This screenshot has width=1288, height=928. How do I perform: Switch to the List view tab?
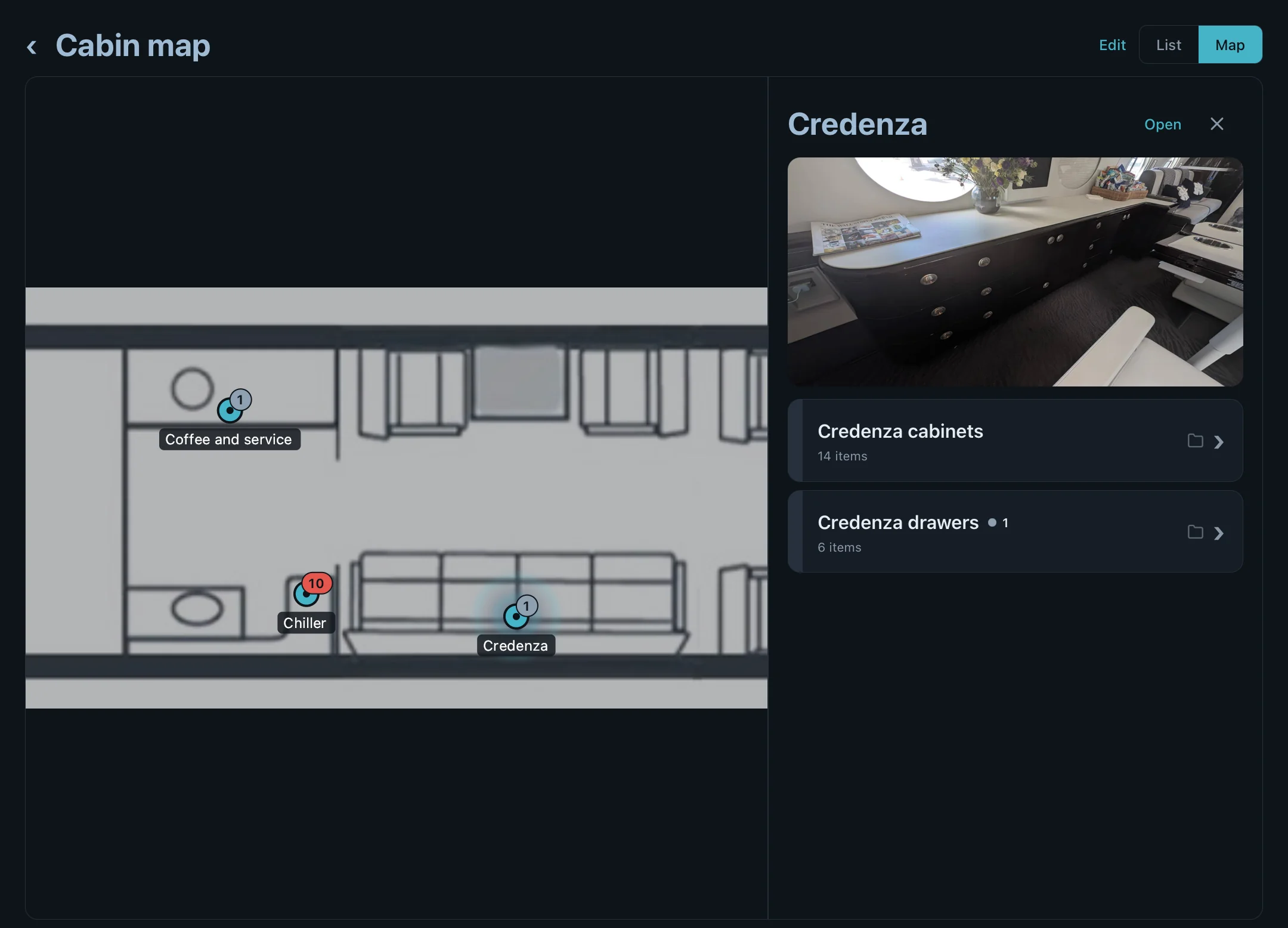pos(1169,45)
